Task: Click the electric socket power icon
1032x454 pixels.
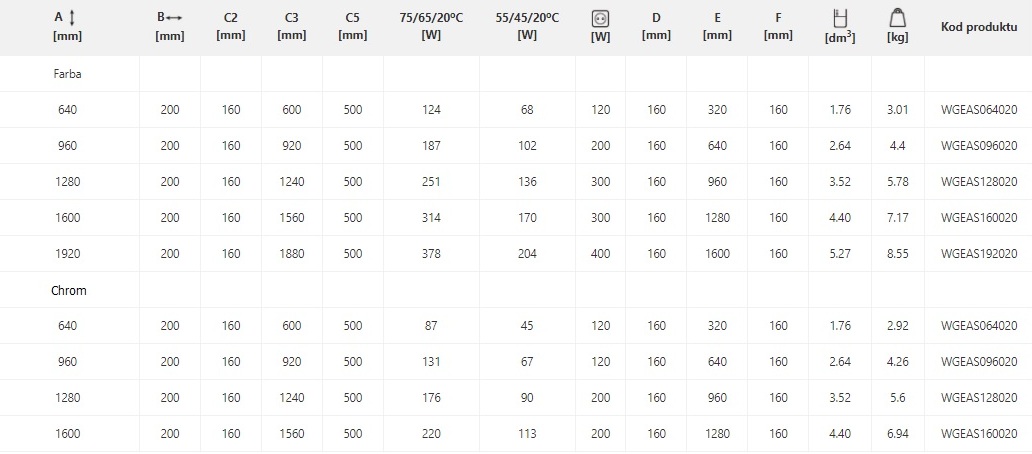Action: tap(600, 20)
